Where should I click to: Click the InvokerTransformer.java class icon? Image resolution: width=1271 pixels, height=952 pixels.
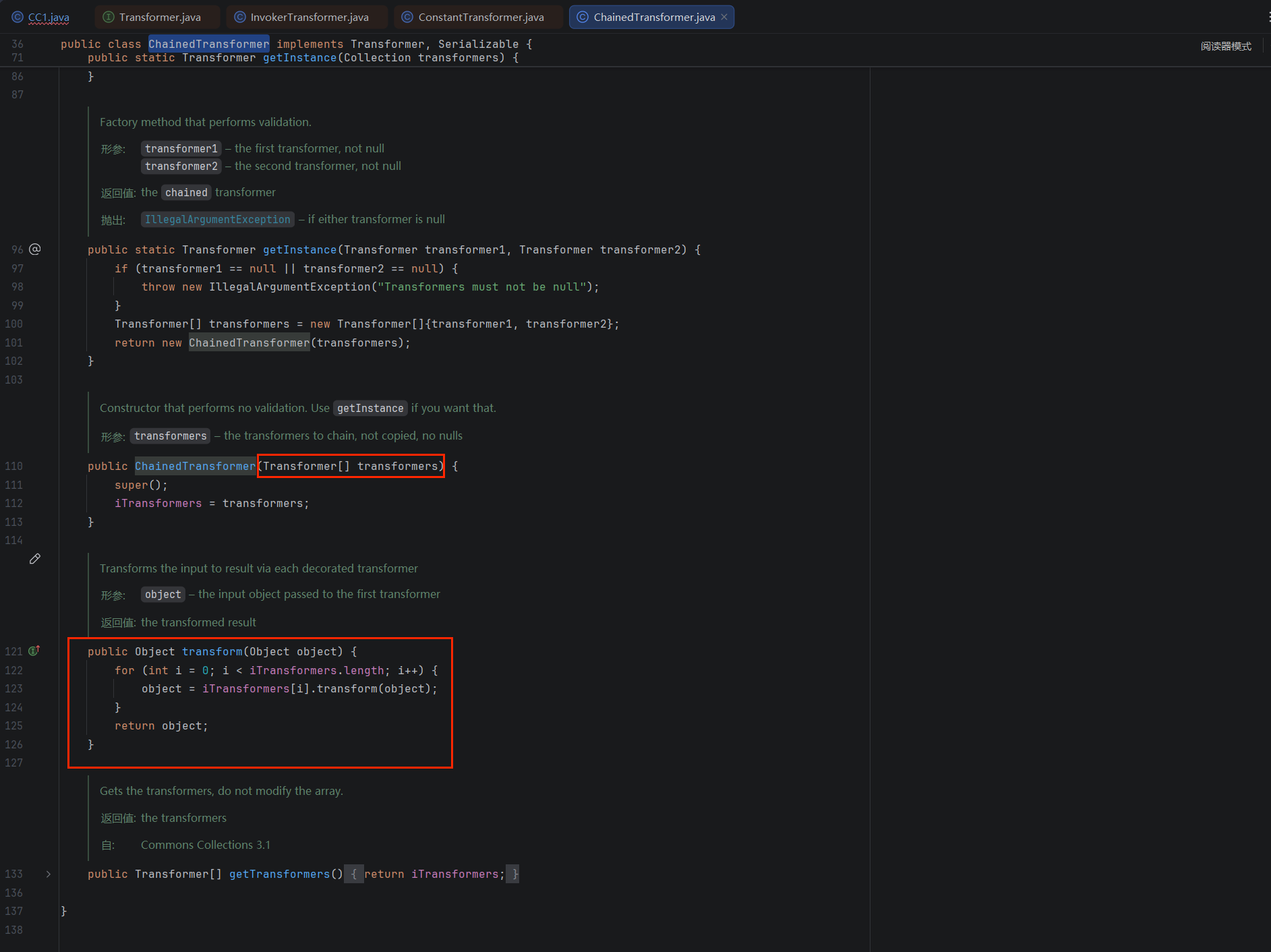point(239,17)
